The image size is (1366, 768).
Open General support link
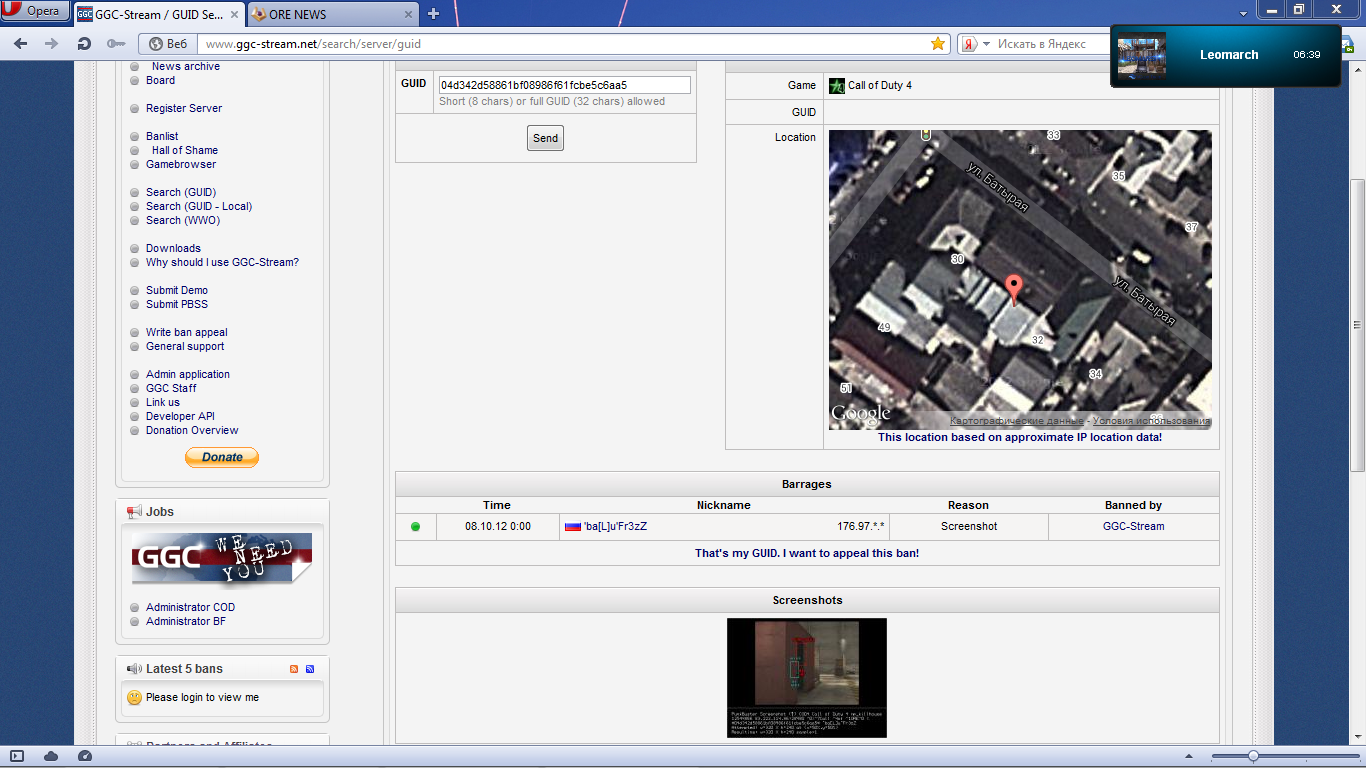185,346
